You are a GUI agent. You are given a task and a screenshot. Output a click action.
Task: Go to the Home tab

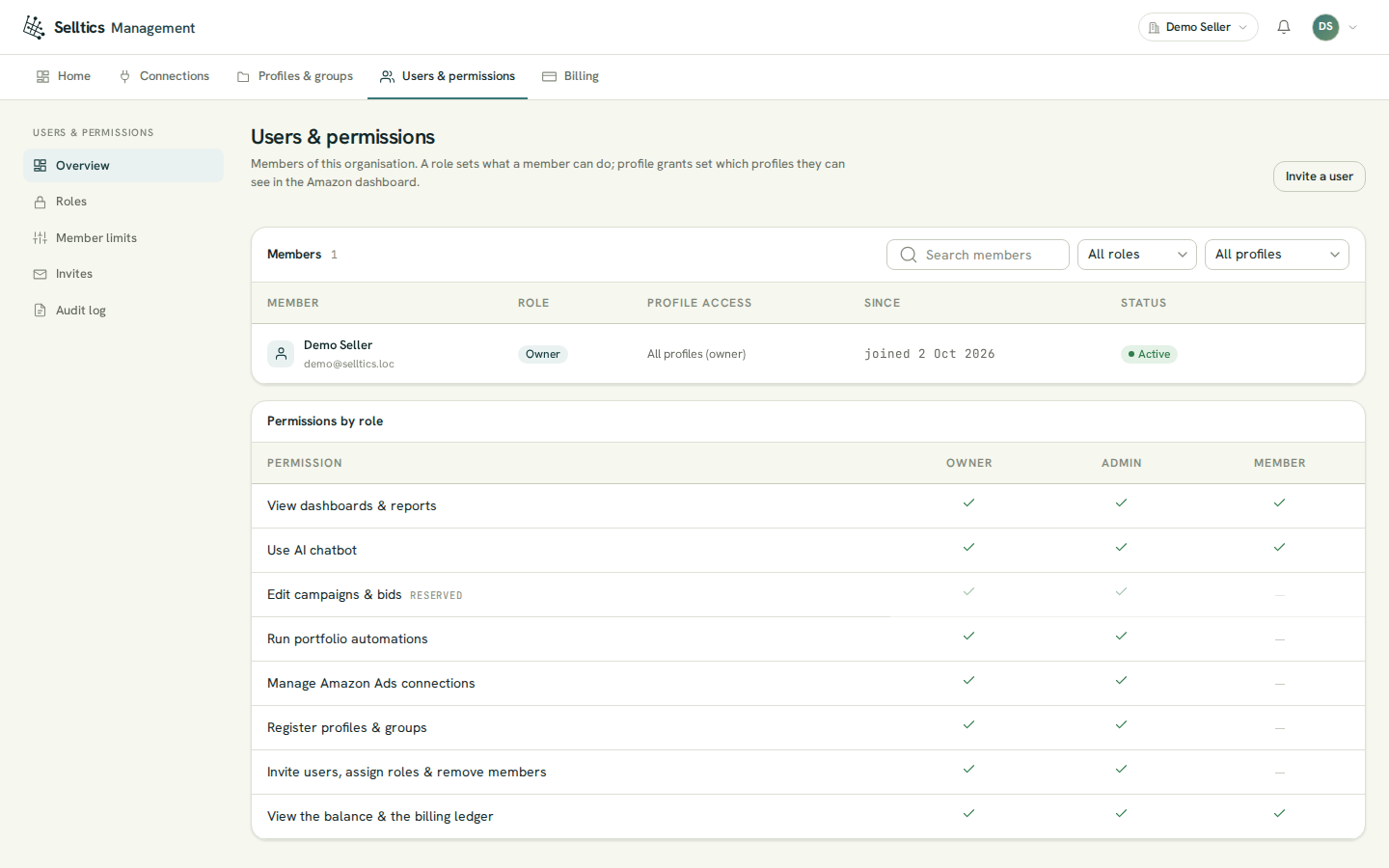pyautogui.click(x=64, y=76)
